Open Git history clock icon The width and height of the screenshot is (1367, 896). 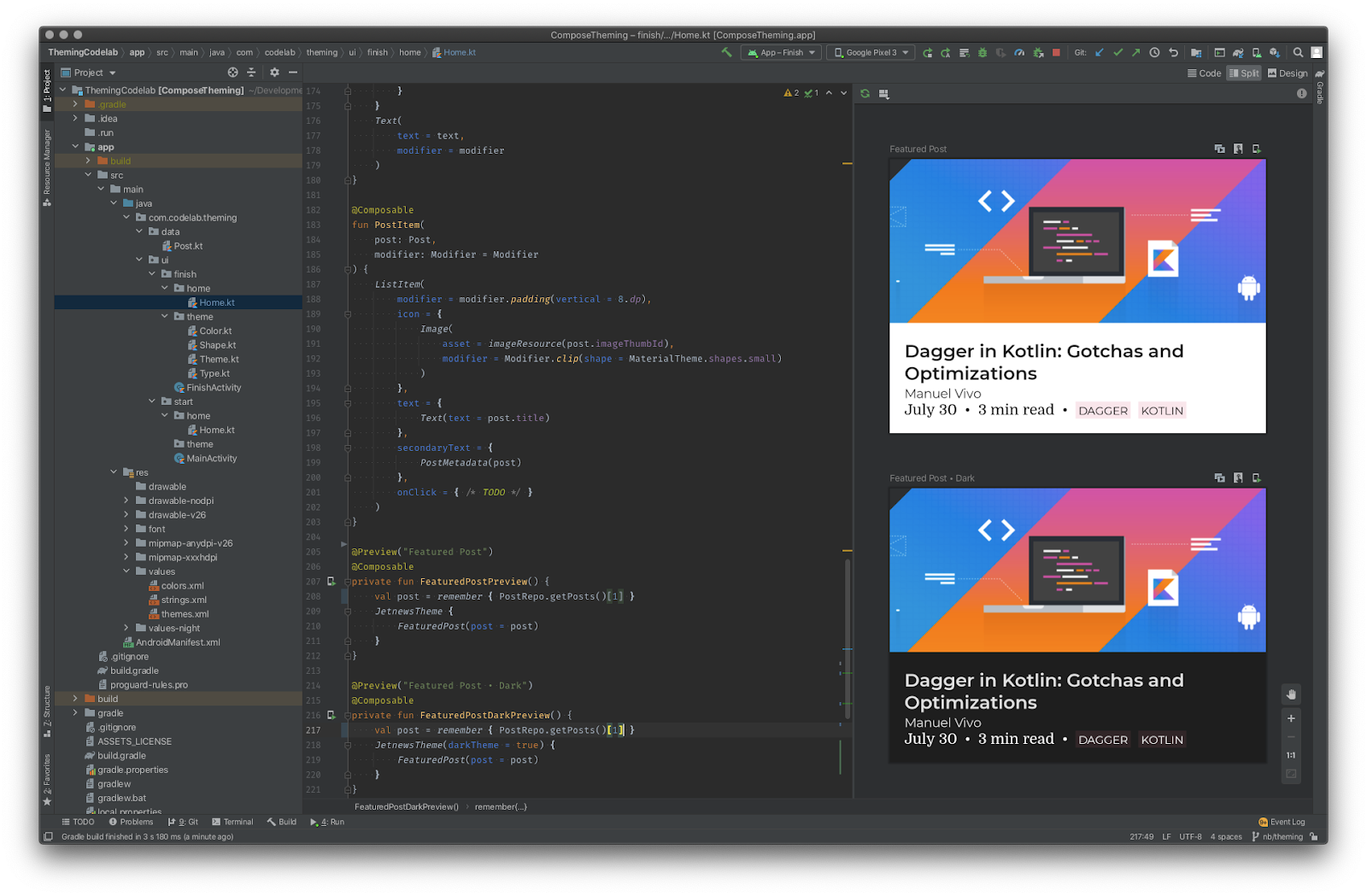(1154, 53)
